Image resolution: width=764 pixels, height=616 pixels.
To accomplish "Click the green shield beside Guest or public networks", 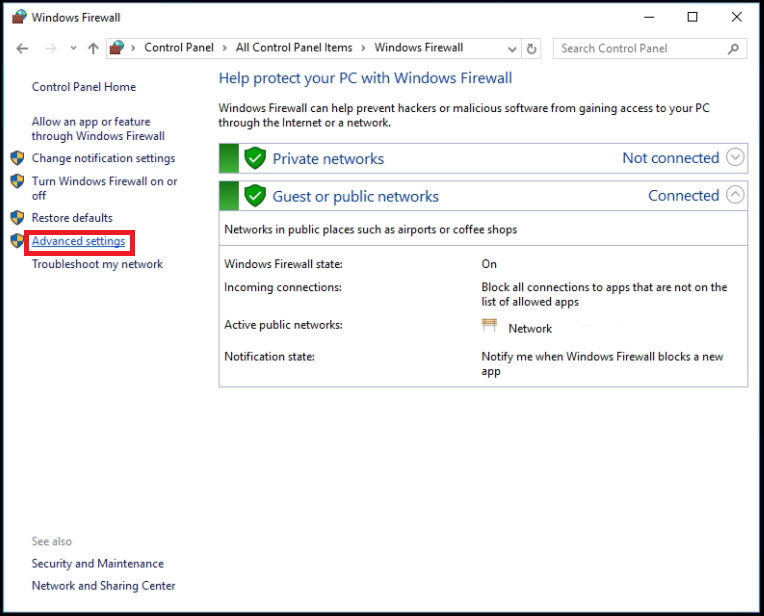I will tap(255, 196).
